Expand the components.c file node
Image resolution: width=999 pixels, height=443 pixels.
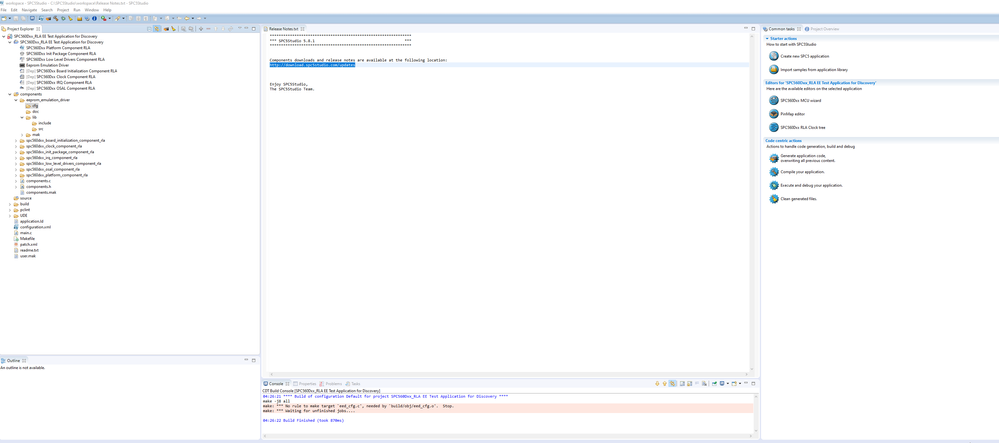click(x=16, y=181)
